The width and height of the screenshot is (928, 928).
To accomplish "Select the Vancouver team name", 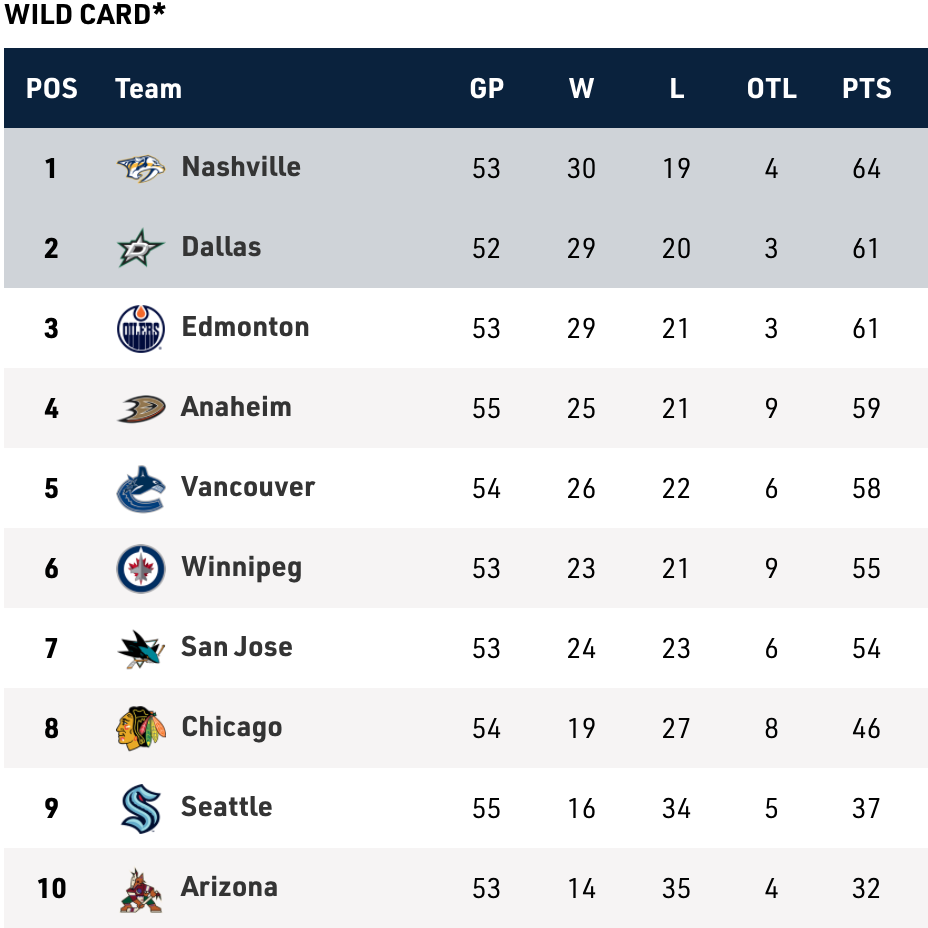I will coord(248,486).
